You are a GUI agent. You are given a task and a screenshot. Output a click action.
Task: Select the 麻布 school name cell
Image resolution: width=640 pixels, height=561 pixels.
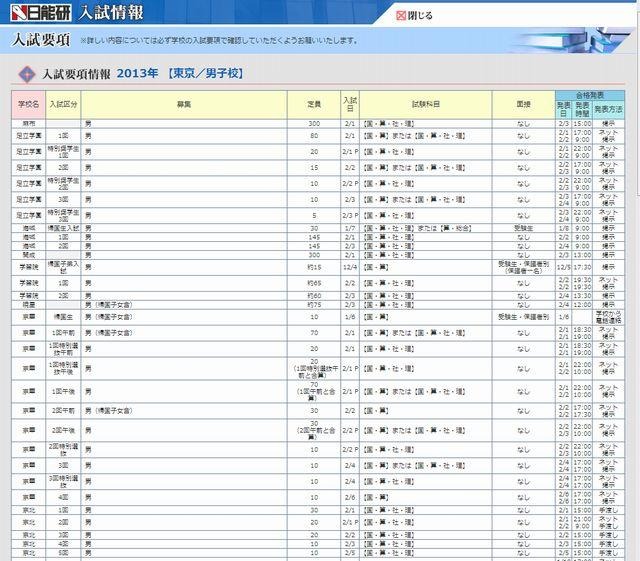coord(29,124)
